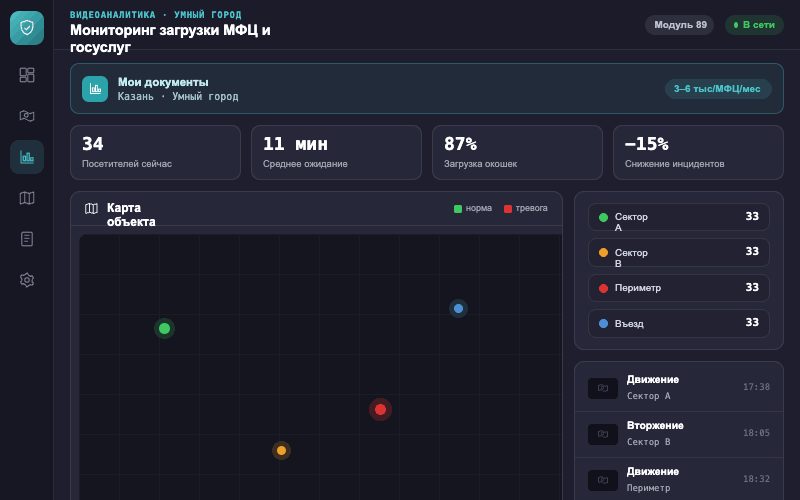Click the 18:05 timestamp

point(756,433)
